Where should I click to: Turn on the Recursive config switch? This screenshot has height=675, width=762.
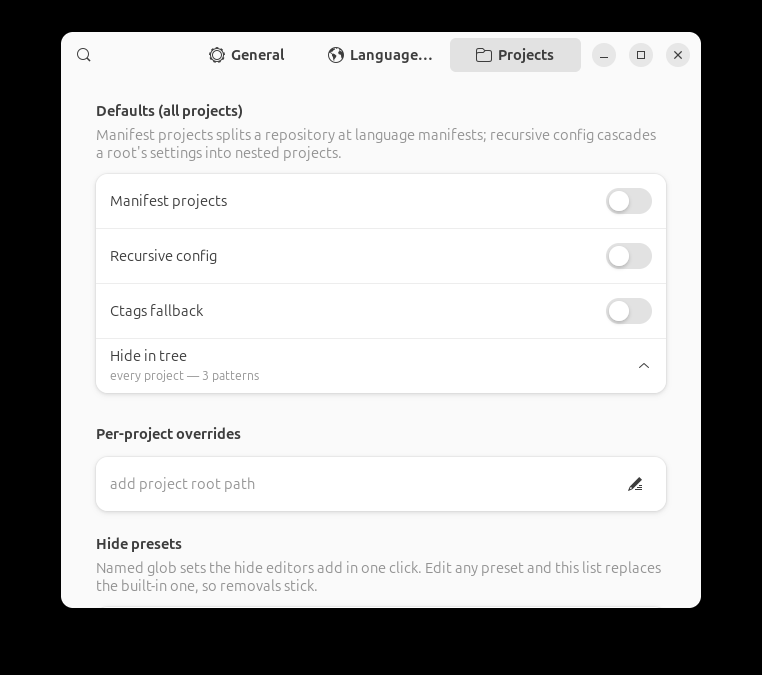coord(629,256)
